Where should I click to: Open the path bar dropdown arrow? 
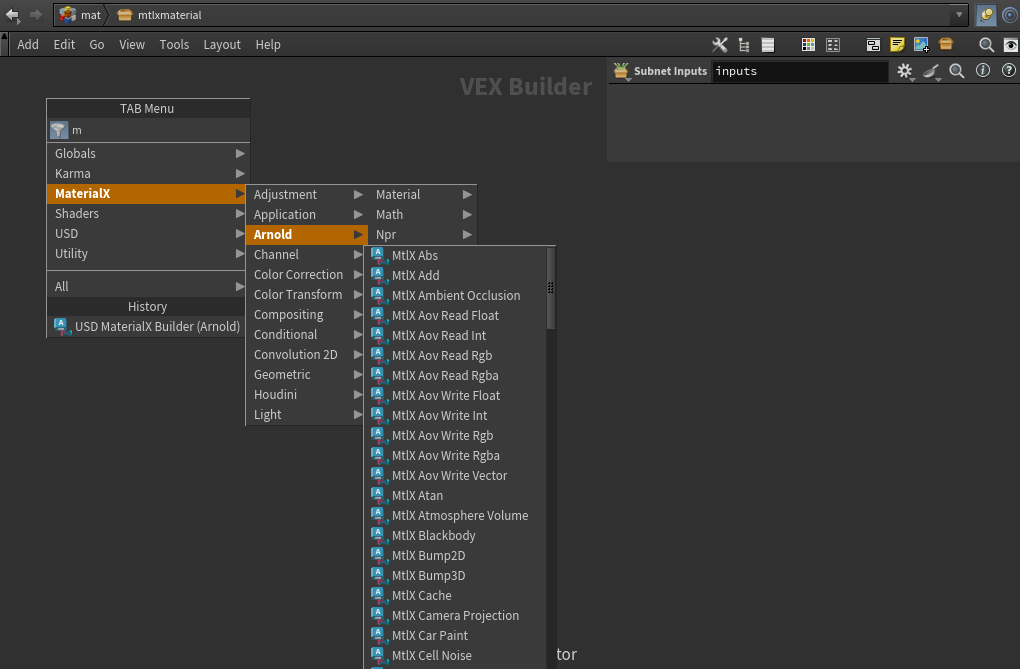coord(959,14)
